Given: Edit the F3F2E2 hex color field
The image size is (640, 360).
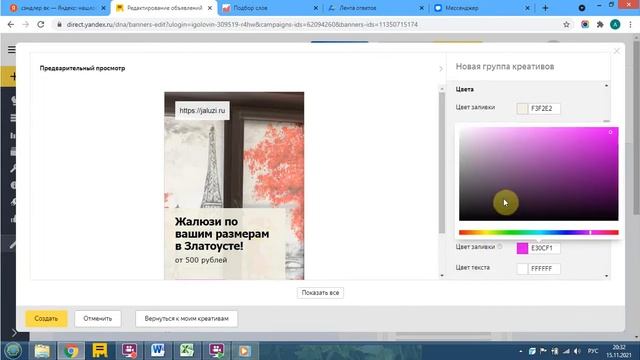Looking at the screenshot, I should click(544, 109).
